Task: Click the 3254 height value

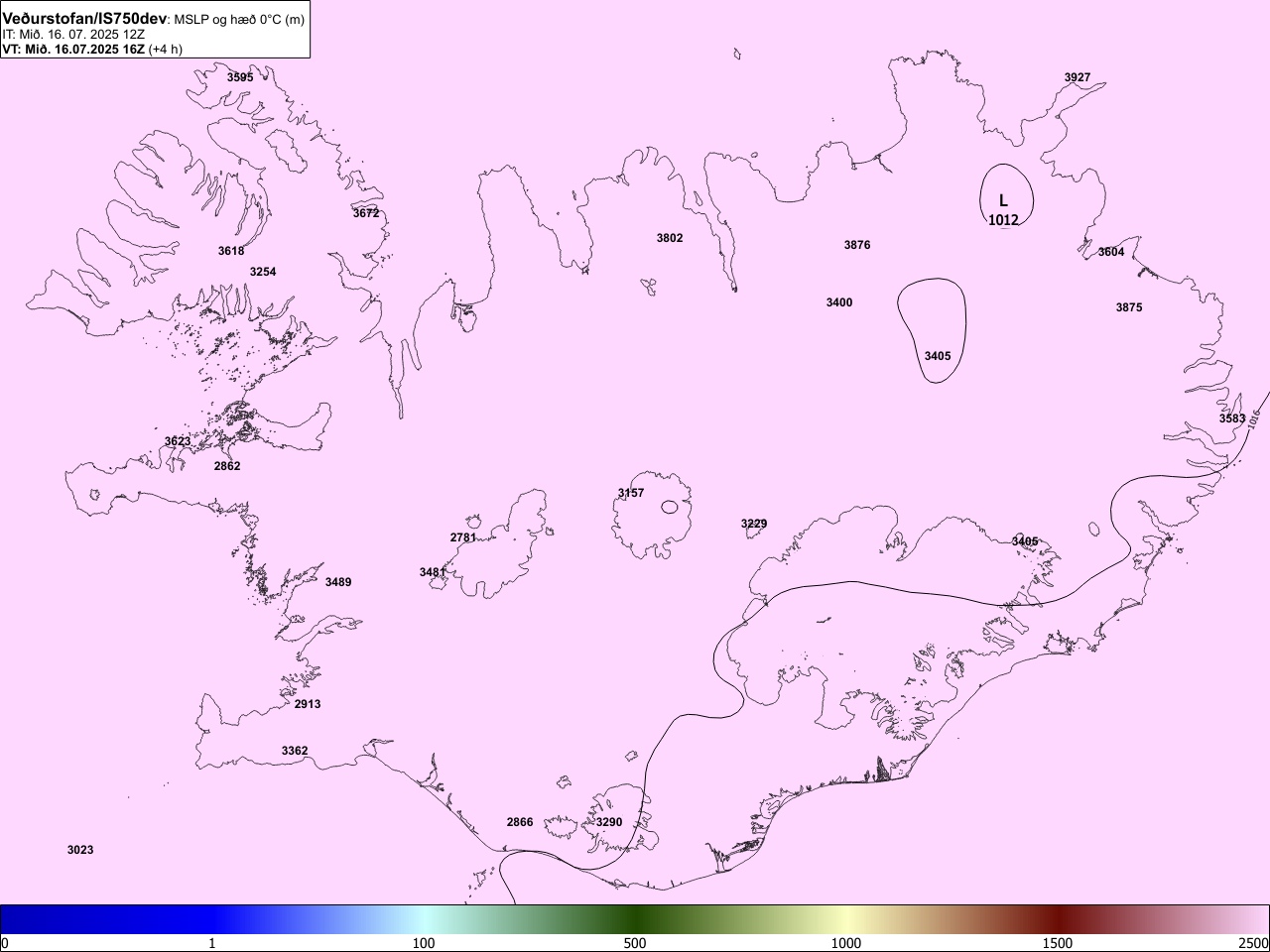Action: 263,272
